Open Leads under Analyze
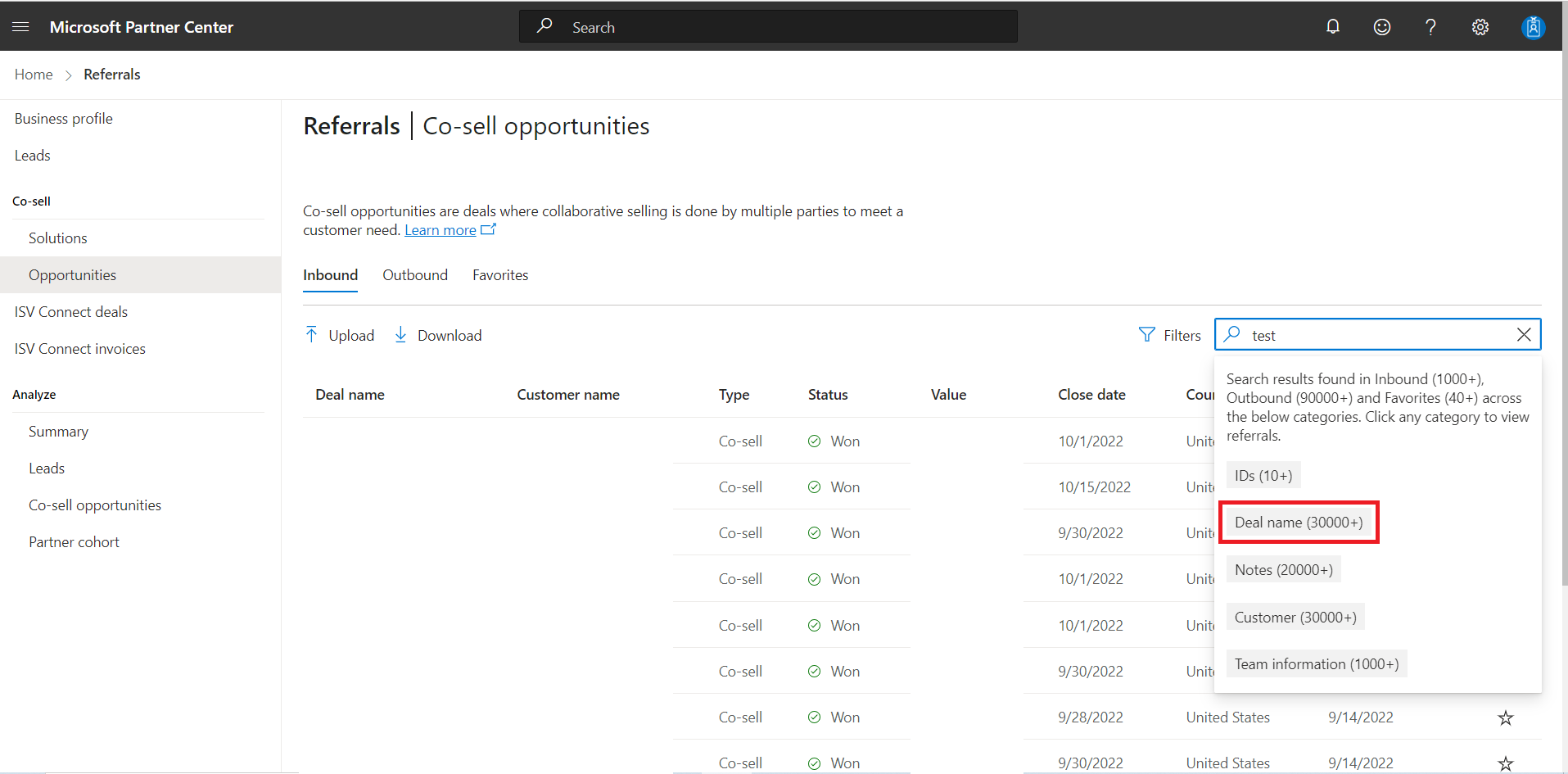This screenshot has height=774, width=1568. click(x=47, y=468)
